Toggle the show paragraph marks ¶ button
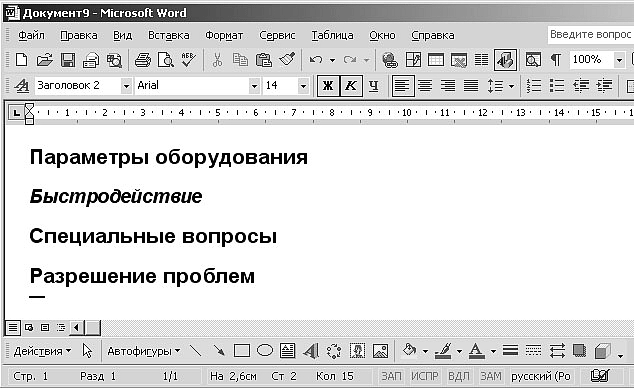 click(x=556, y=60)
